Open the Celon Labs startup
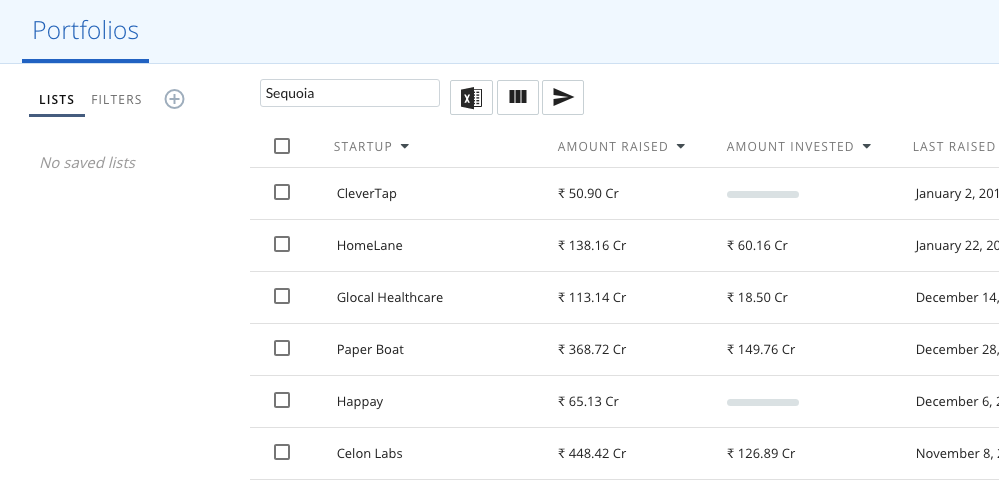The width and height of the screenshot is (999, 489). [x=370, y=454]
